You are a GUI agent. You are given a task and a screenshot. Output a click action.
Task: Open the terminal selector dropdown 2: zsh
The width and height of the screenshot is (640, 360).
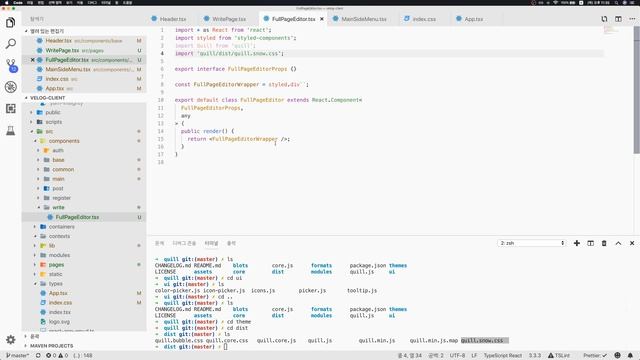pyautogui.click(x=532, y=243)
